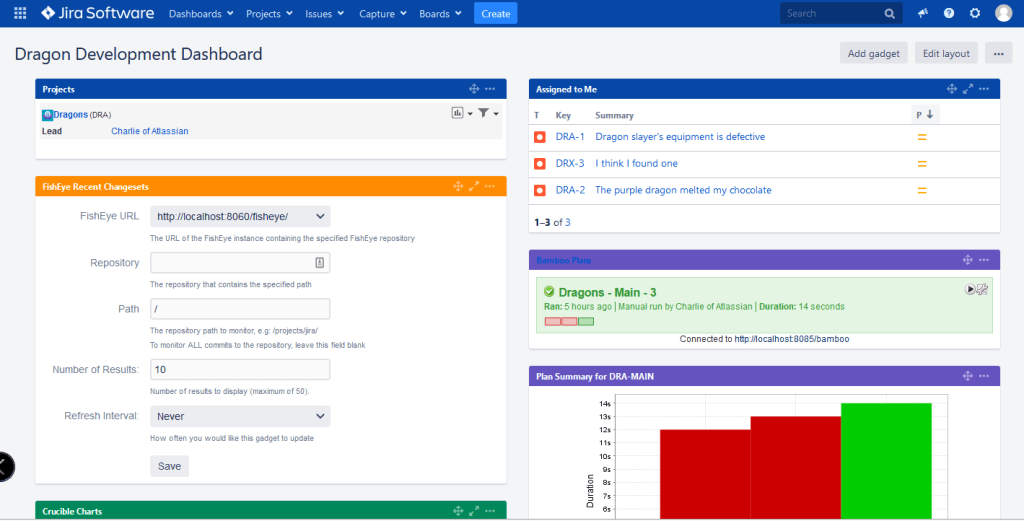Open FishEye Recent Changesets gadget options menu
Viewport: 1024px width, 521px height.
click(490, 186)
